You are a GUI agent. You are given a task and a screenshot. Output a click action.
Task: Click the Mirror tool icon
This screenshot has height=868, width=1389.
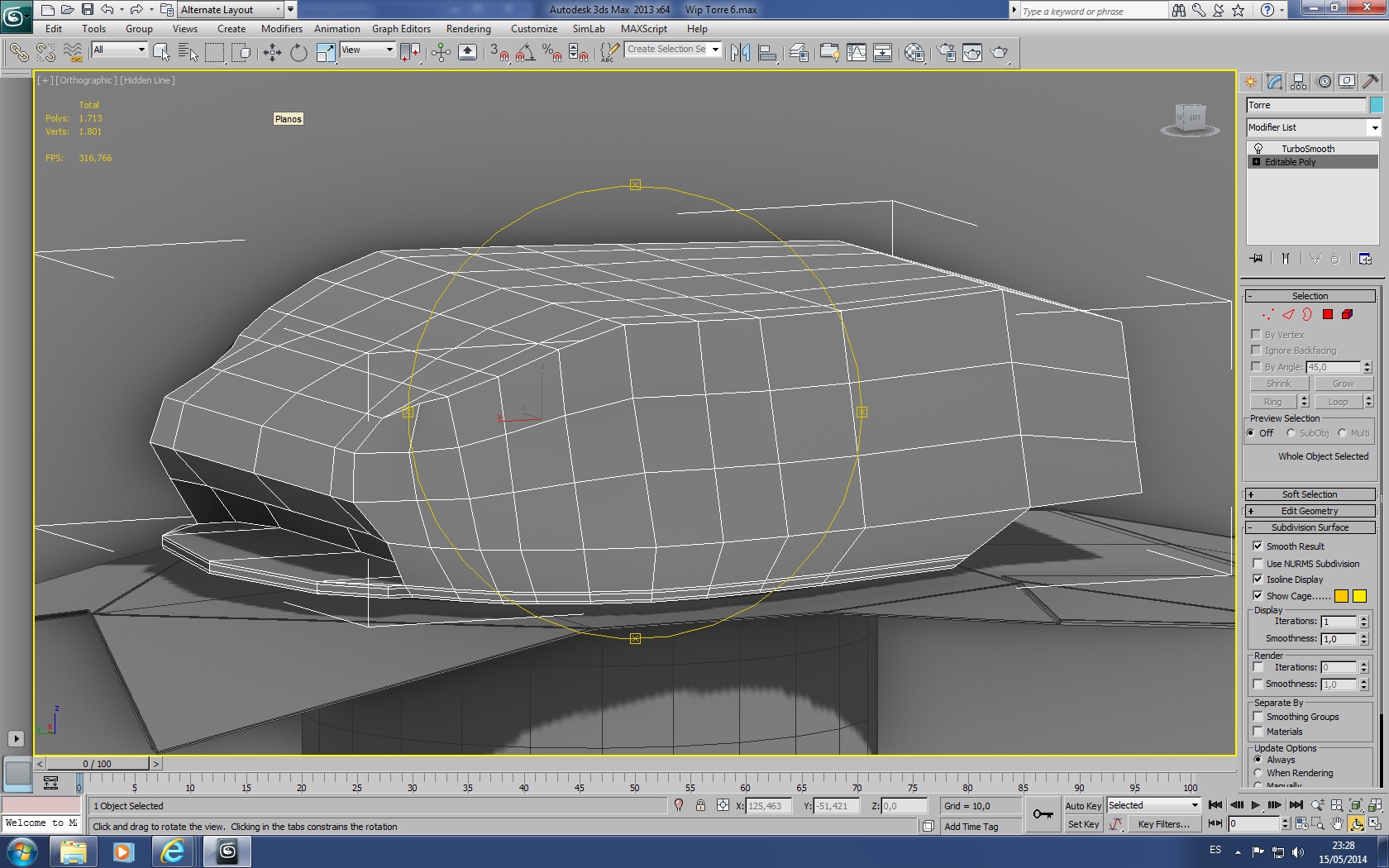coord(740,53)
